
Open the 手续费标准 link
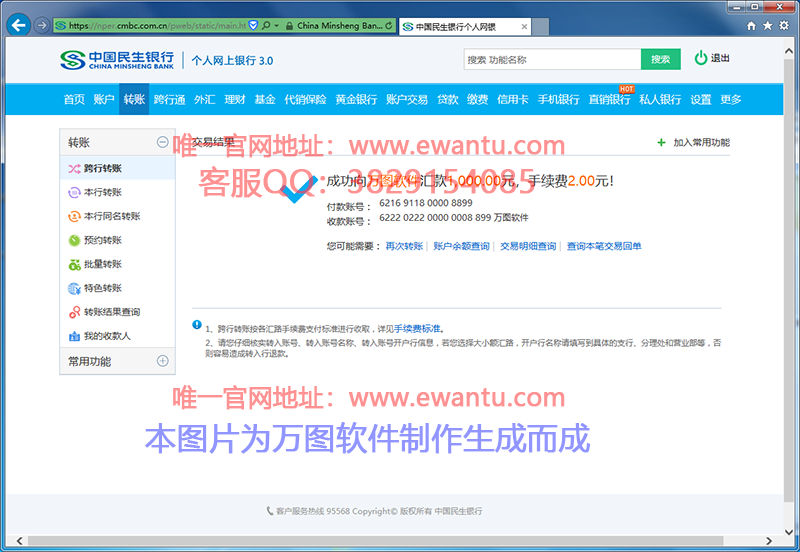point(417,329)
